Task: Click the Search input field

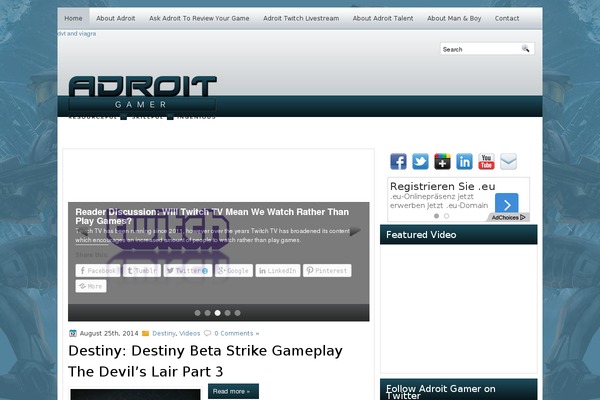Action: point(480,49)
